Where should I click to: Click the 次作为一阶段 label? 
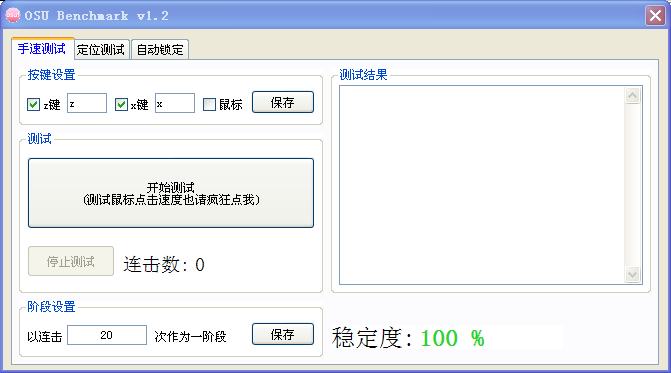coord(190,337)
